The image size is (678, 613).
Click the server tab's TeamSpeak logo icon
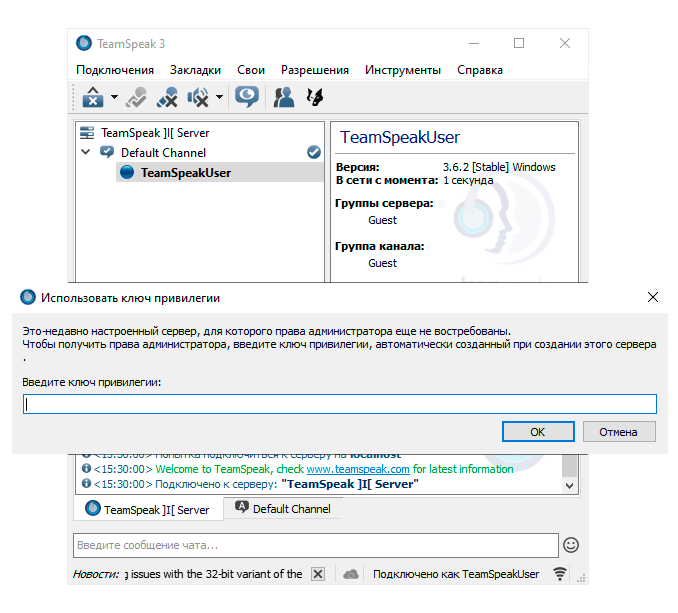tap(93, 508)
